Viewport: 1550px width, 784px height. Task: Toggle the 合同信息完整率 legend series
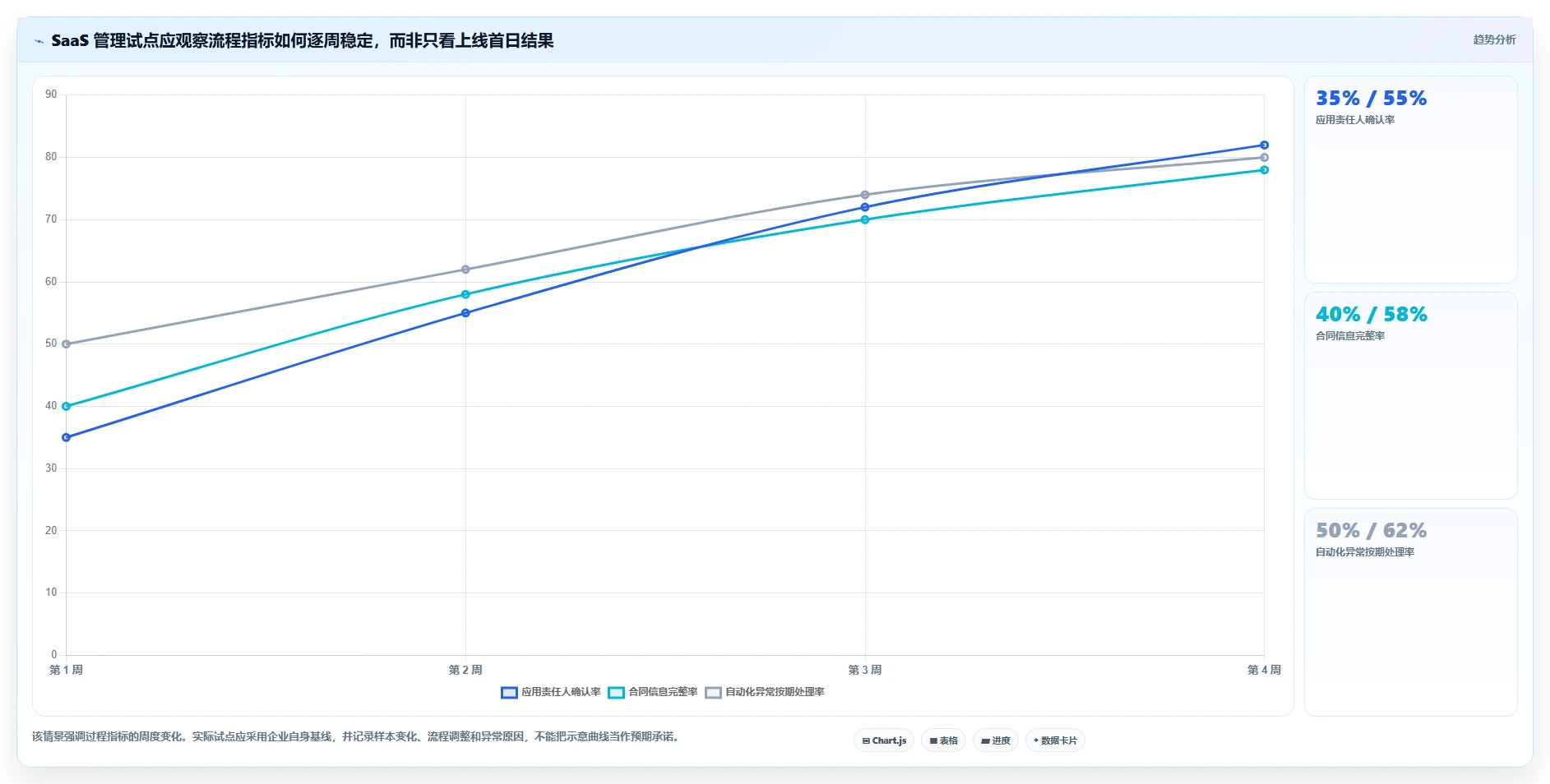[x=653, y=692]
